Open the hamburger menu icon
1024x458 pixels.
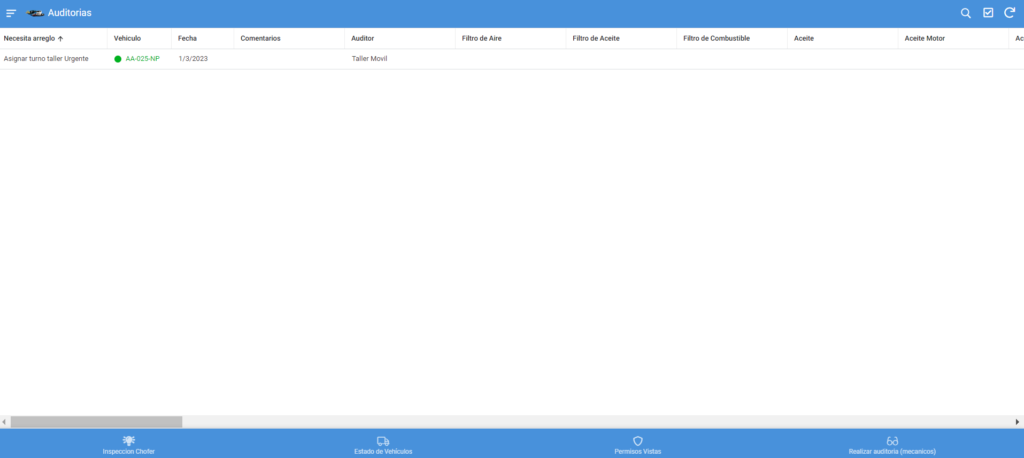(x=11, y=13)
